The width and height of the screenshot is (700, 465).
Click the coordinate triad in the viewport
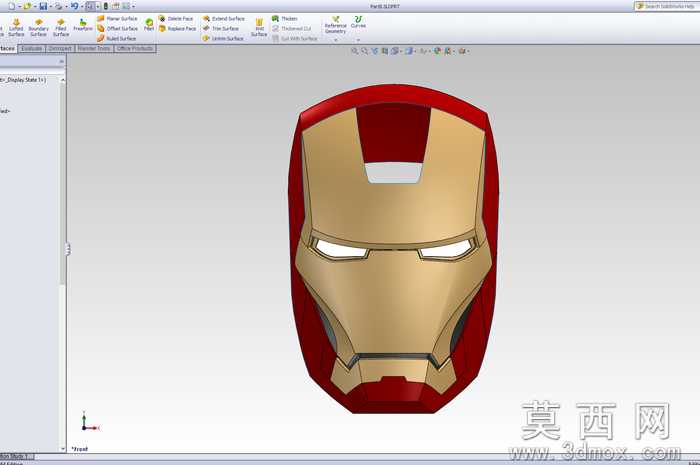(x=90, y=422)
